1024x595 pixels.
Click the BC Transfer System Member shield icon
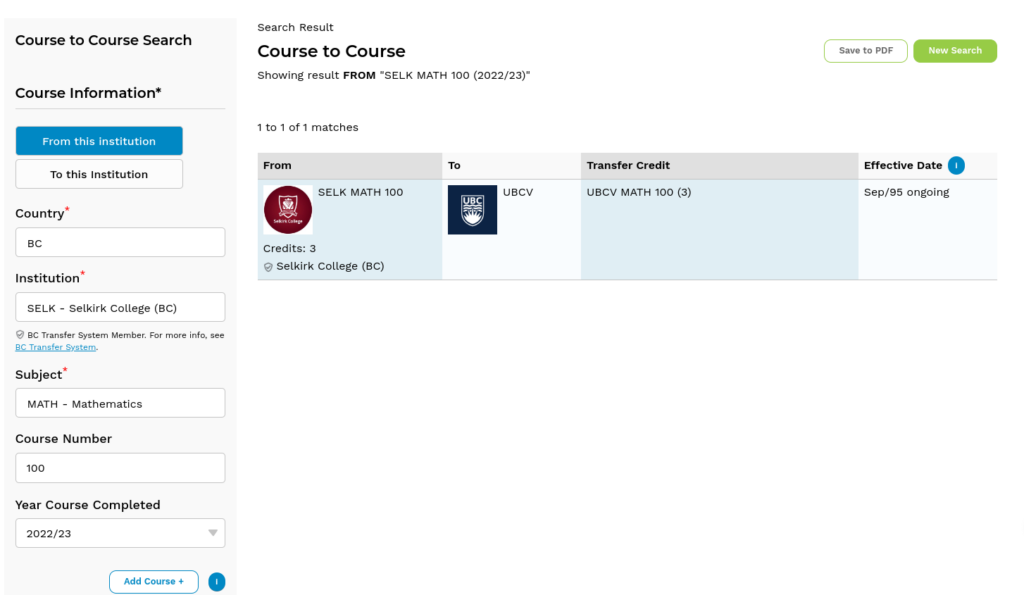point(20,335)
